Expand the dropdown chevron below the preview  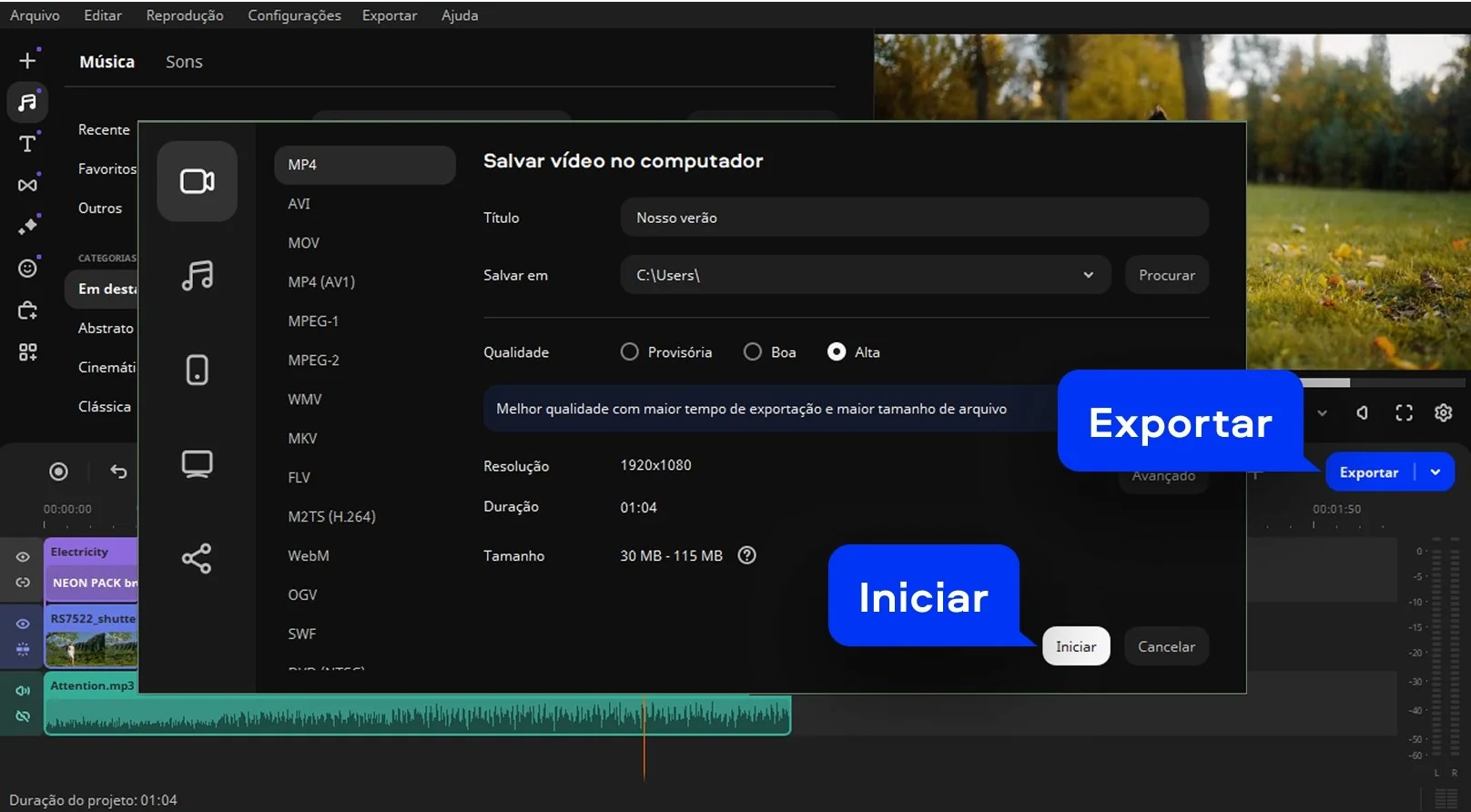click(1322, 413)
